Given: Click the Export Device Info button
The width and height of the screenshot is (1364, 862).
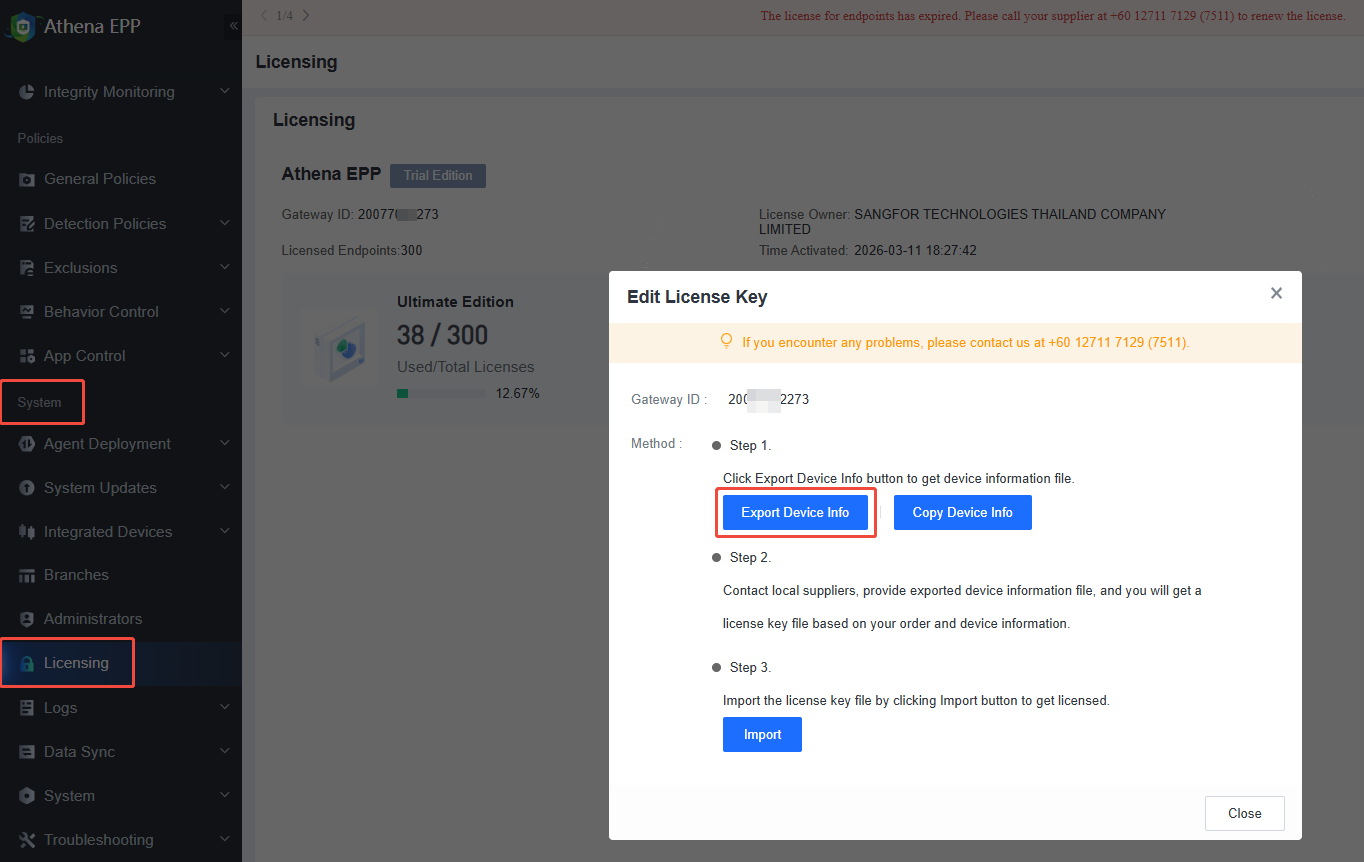Looking at the screenshot, I should click(x=795, y=512).
